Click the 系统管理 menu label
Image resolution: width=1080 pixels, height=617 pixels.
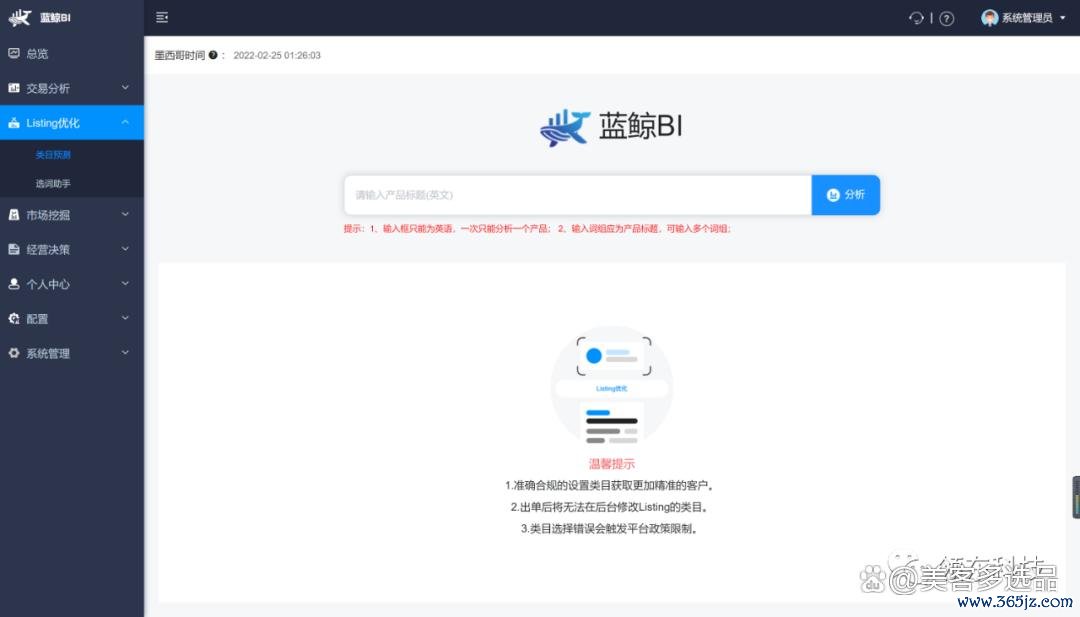tap(48, 353)
